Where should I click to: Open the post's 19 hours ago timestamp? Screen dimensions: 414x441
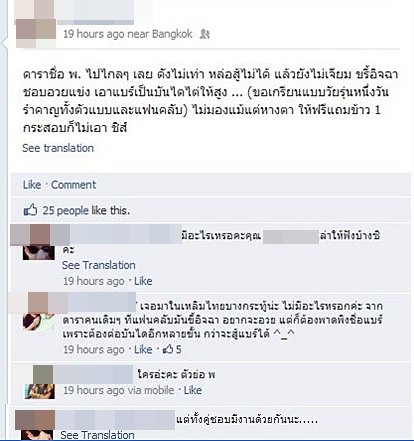point(94,34)
